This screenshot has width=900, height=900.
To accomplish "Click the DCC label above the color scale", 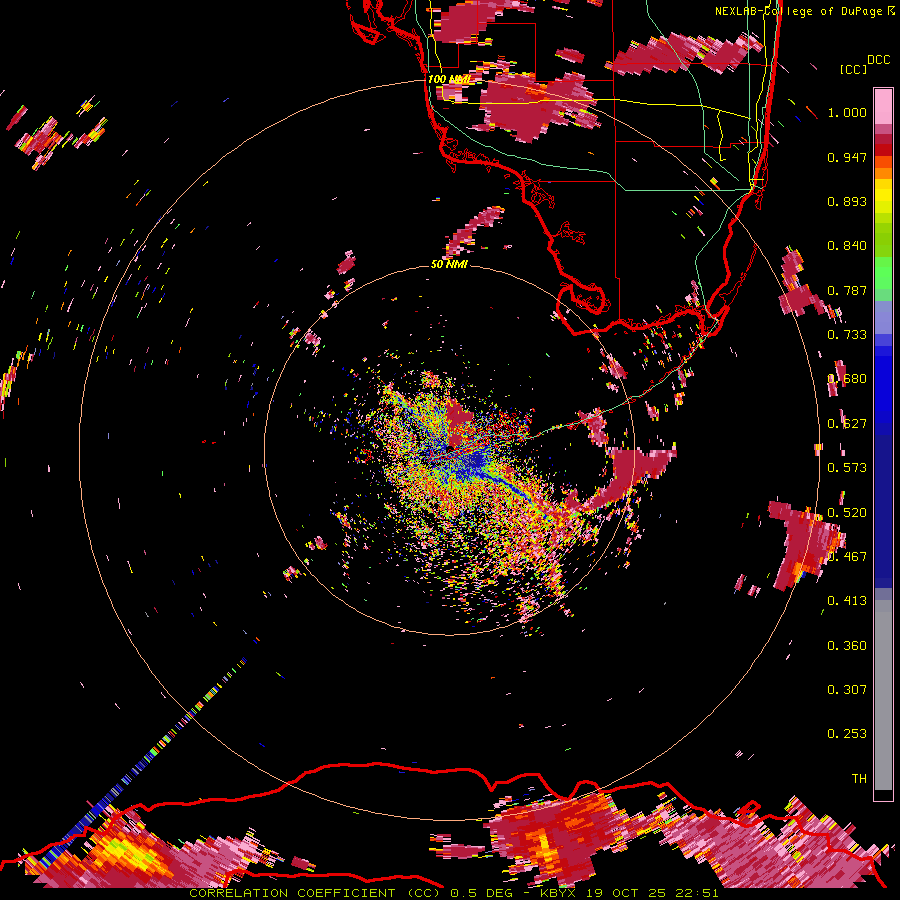I will click(x=878, y=60).
